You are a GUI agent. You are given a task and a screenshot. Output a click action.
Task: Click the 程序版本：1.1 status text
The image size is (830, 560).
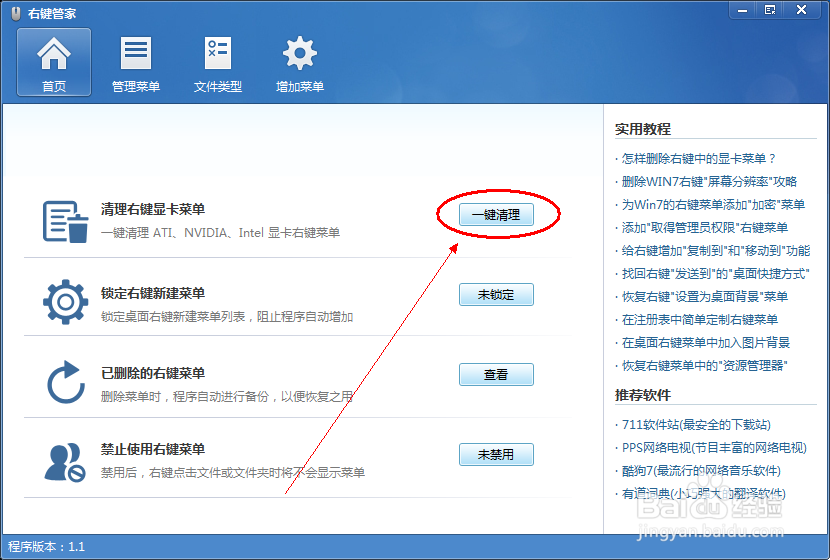(46, 547)
